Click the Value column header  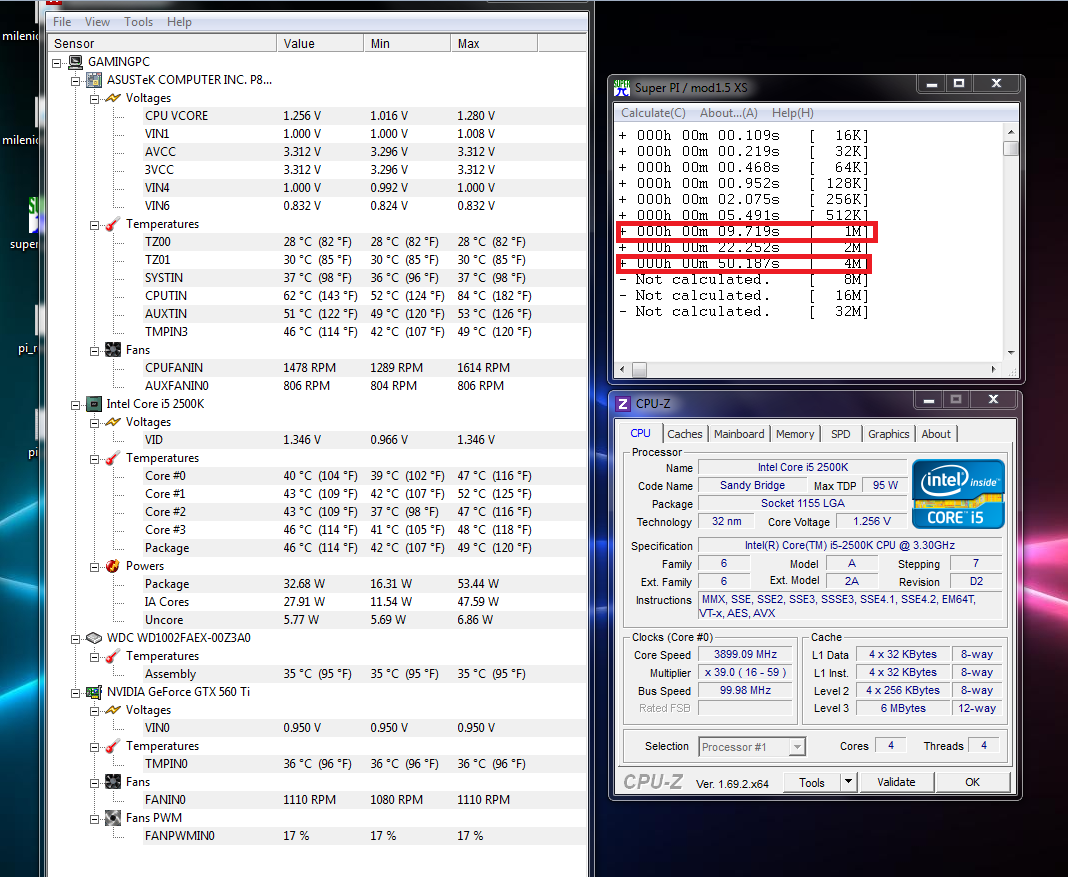(x=299, y=43)
